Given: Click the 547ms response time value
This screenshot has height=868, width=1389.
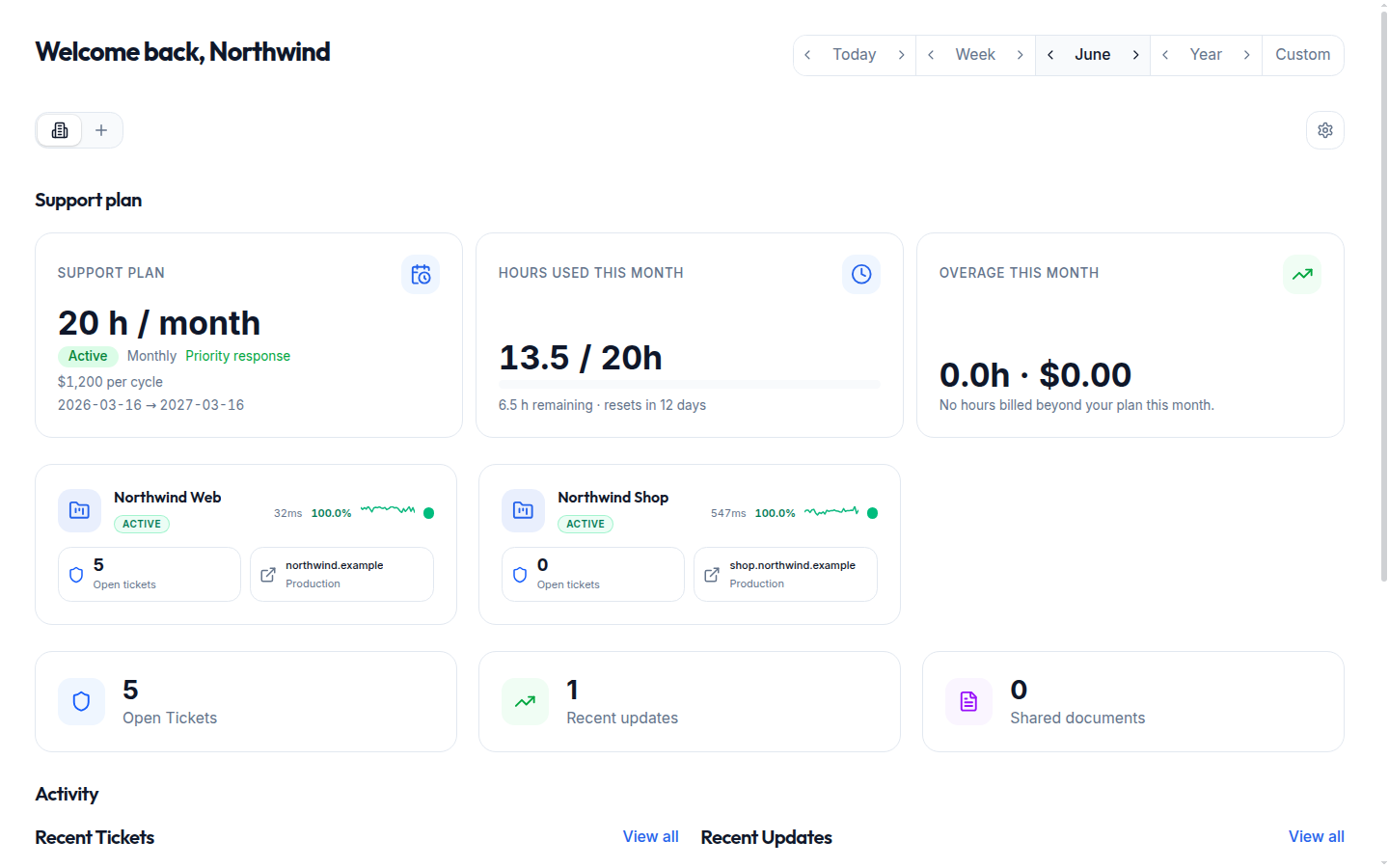Looking at the screenshot, I should click(x=728, y=513).
